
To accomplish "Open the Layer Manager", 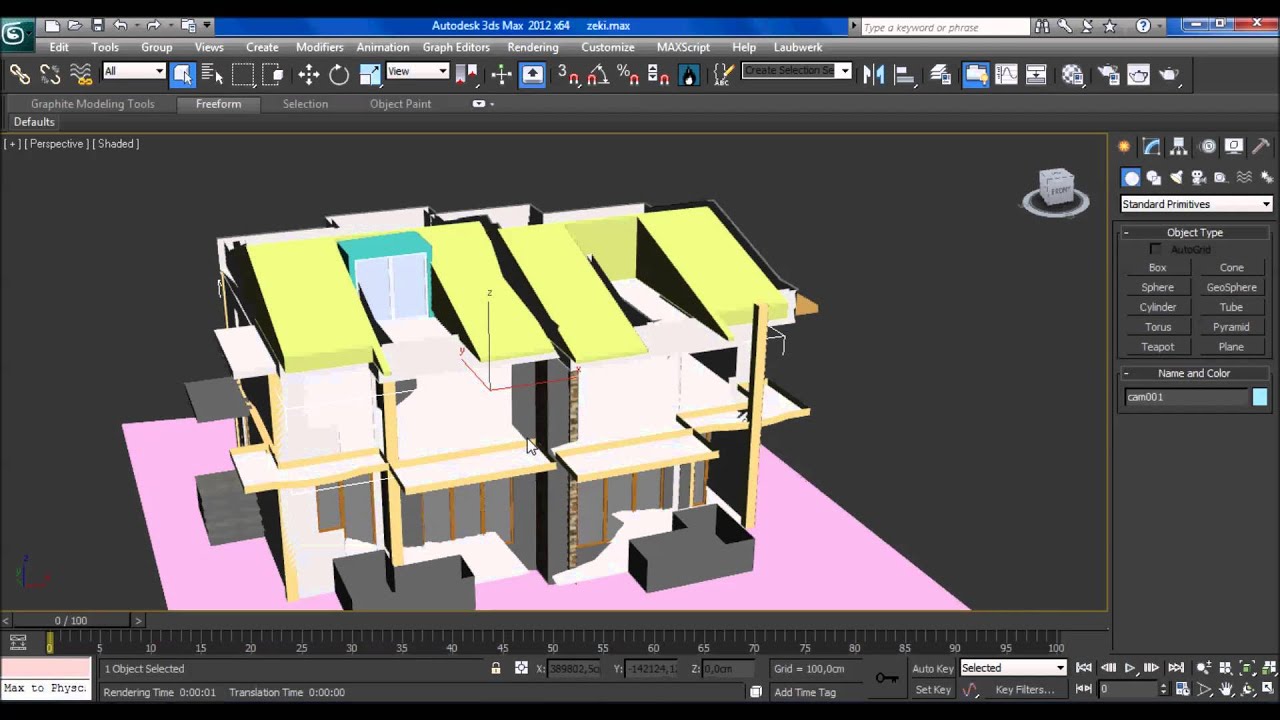I will click(x=941, y=74).
